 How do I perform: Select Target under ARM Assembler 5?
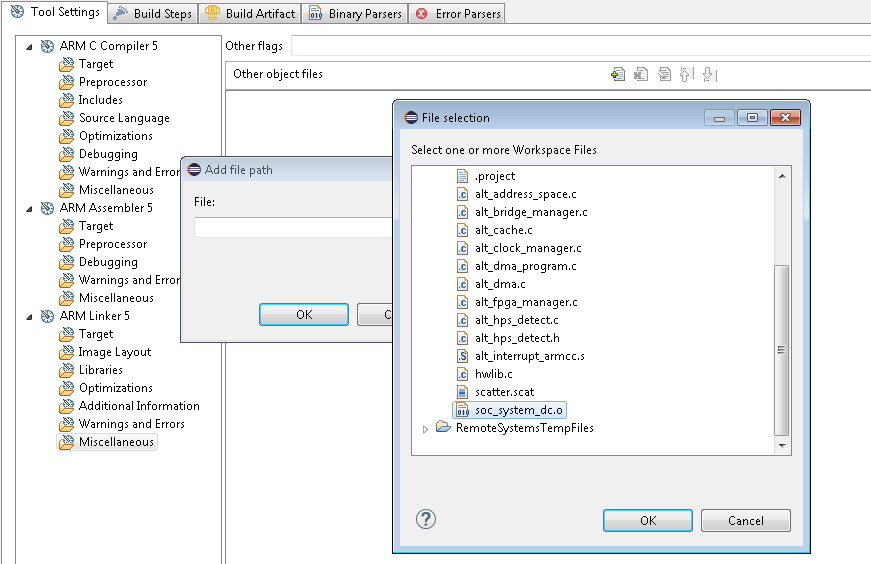click(96, 226)
